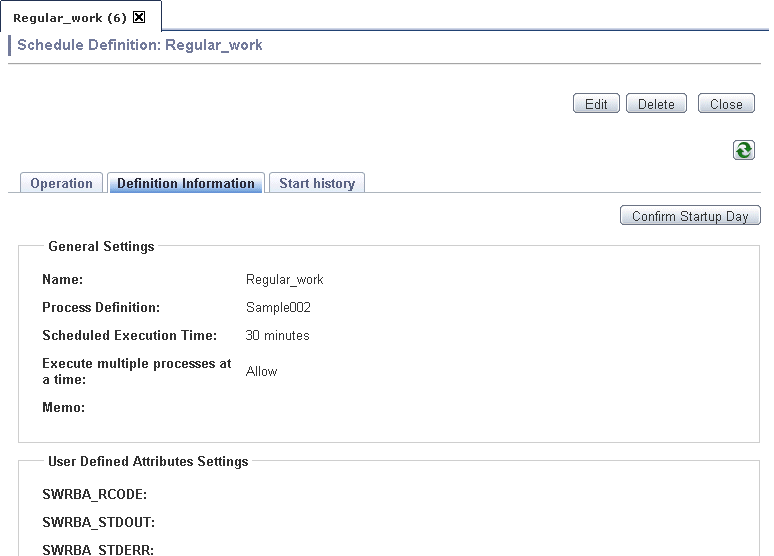This screenshot has width=774, height=556.
Task: Click the 30 minutes execution time value
Action: coord(277,336)
